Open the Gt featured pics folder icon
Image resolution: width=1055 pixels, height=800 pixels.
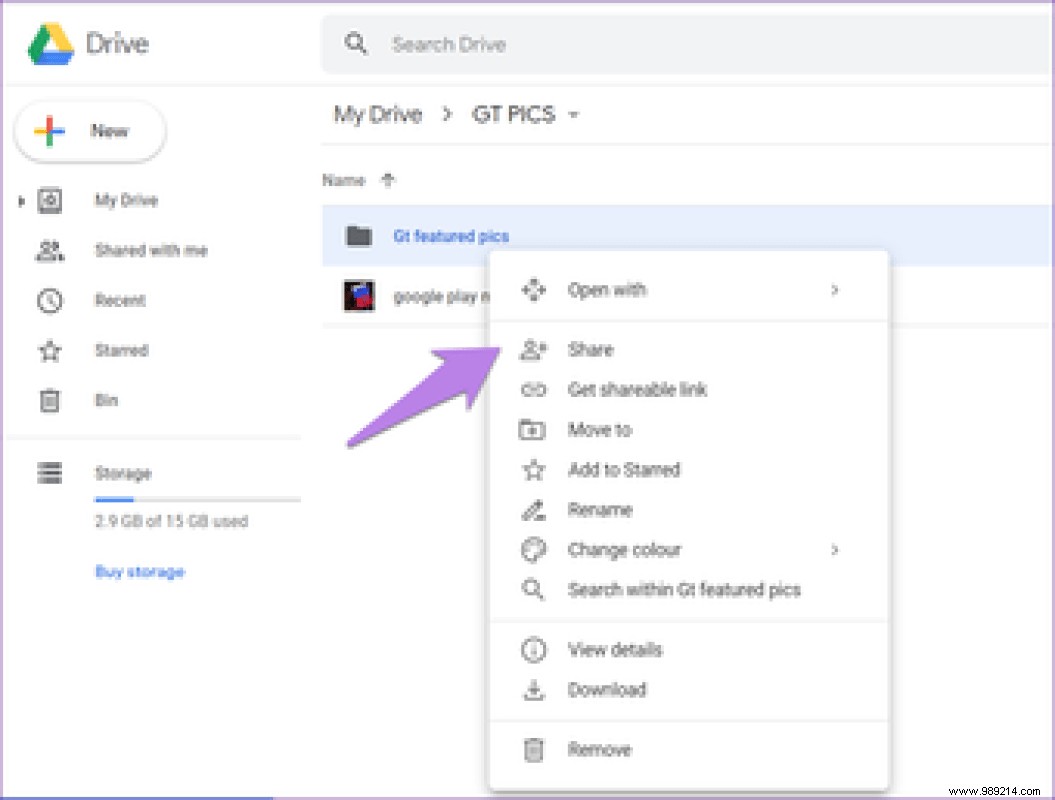point(361,235)
